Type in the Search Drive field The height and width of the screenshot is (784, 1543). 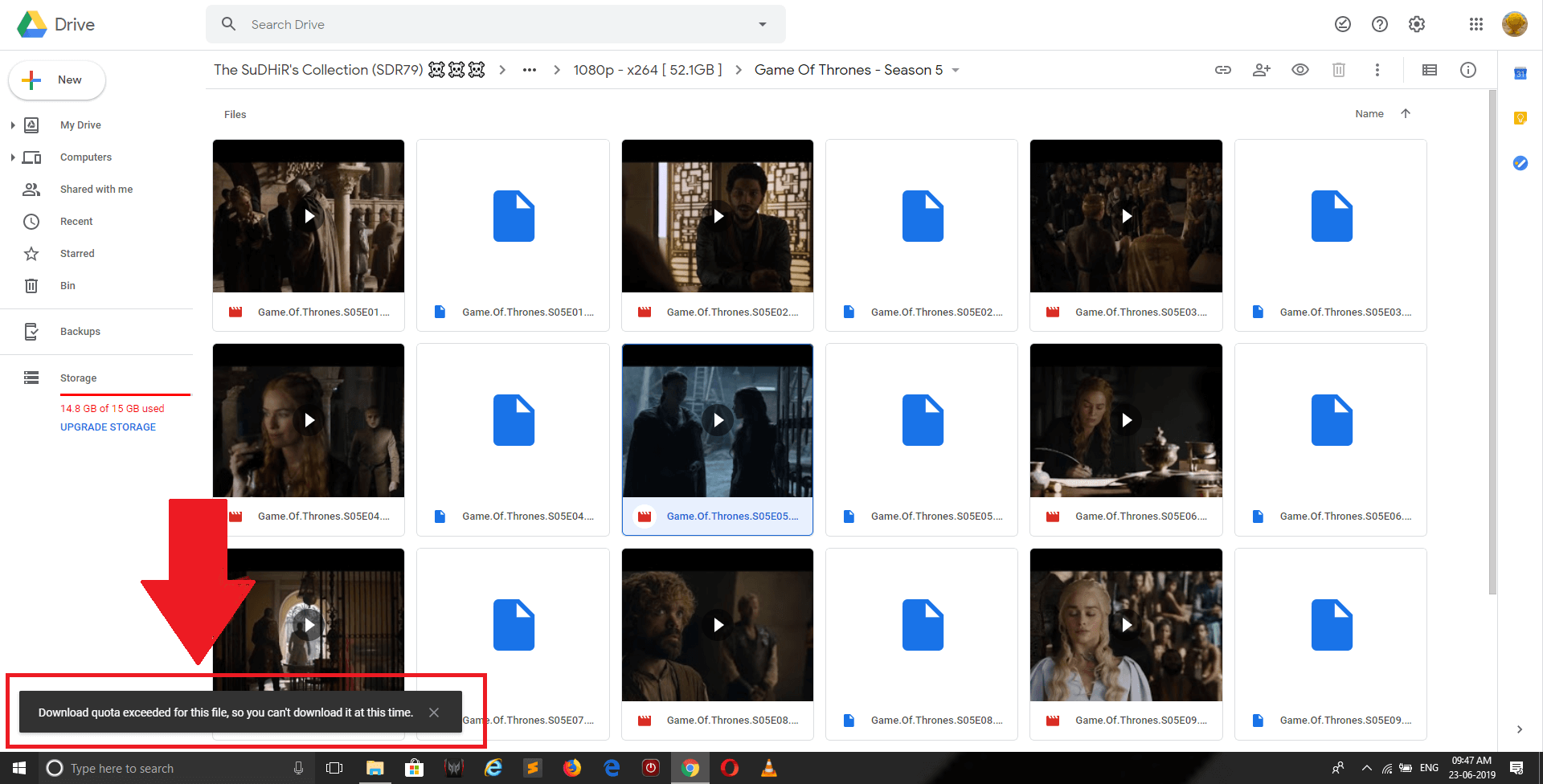click(x=496, y=24)
